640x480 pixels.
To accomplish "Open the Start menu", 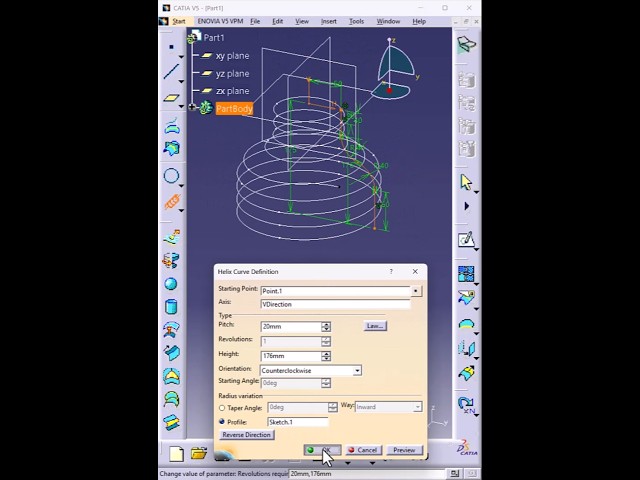I will (178, 21).
